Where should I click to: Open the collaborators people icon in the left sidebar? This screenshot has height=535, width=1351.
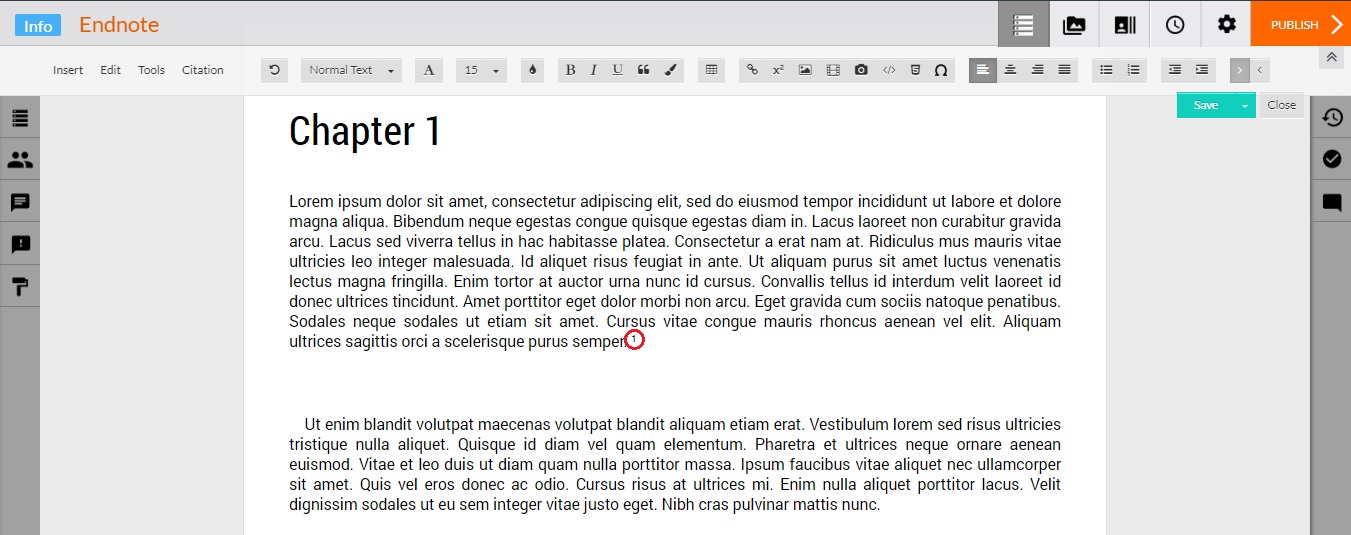click(20, 160)
